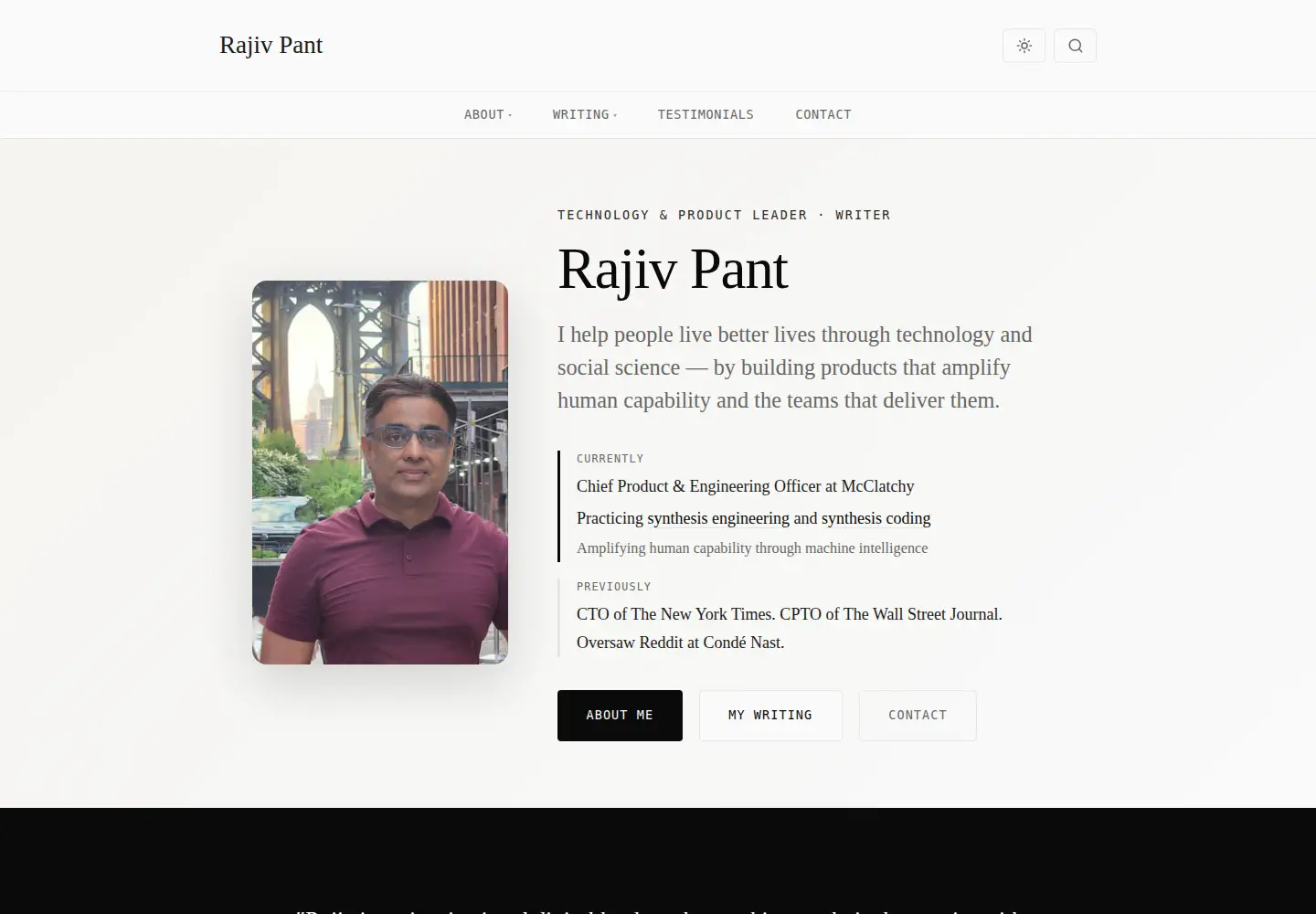Open the Contact nav item

tap(823, 114)
